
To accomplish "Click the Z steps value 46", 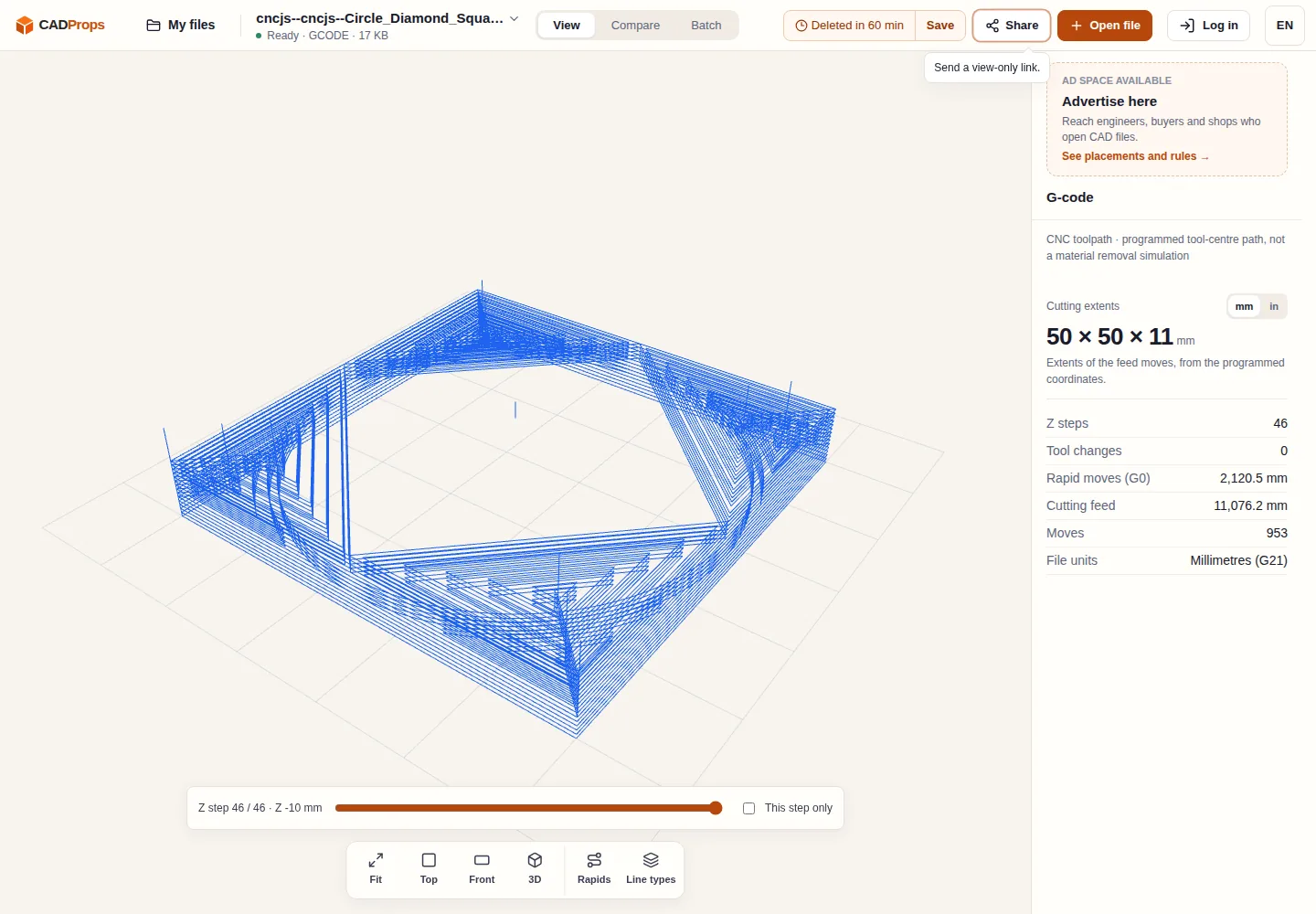I will pos(1279,423).
